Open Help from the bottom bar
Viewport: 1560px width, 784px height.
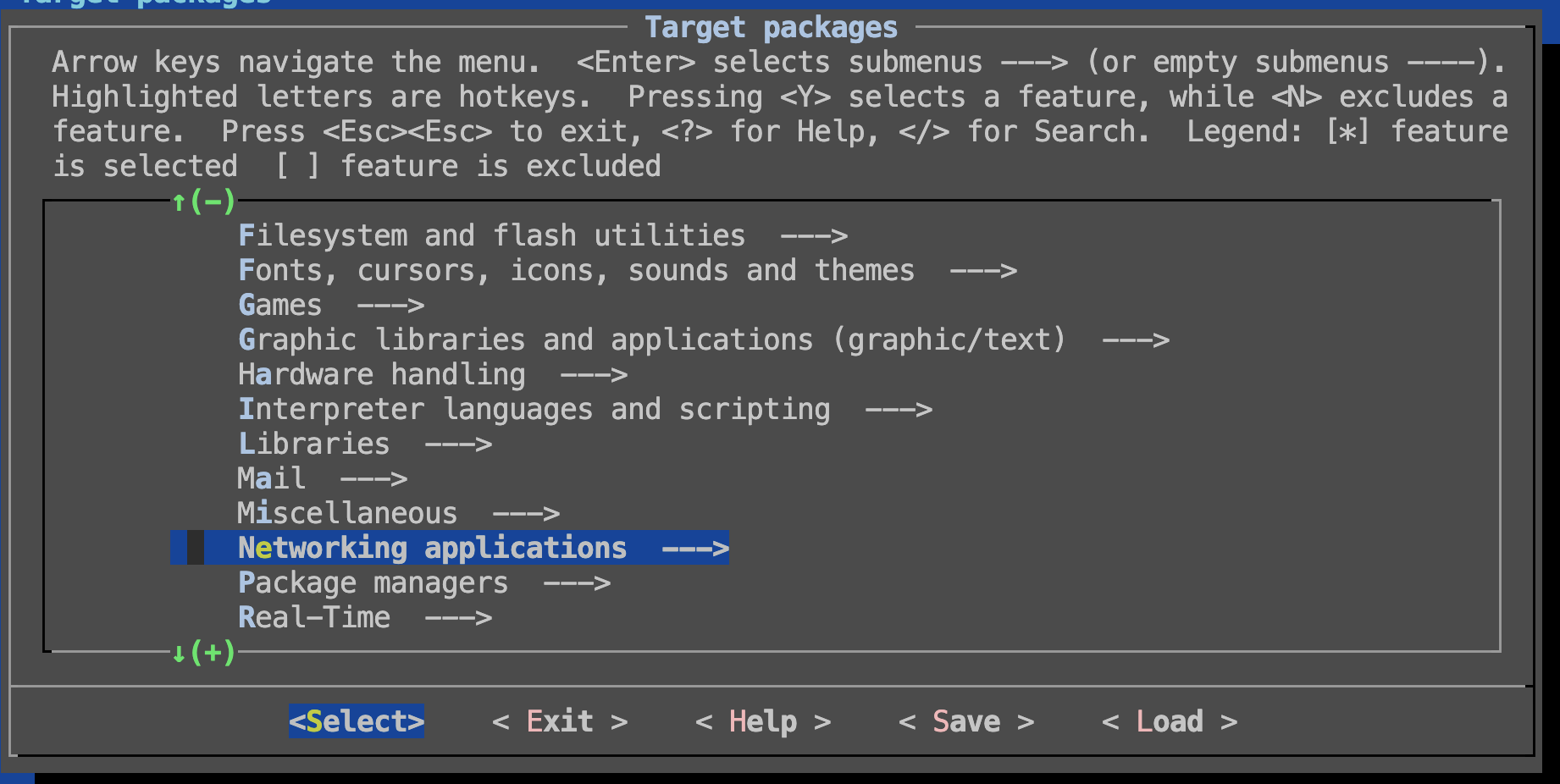pyautogui.click(x=763, y=721)
